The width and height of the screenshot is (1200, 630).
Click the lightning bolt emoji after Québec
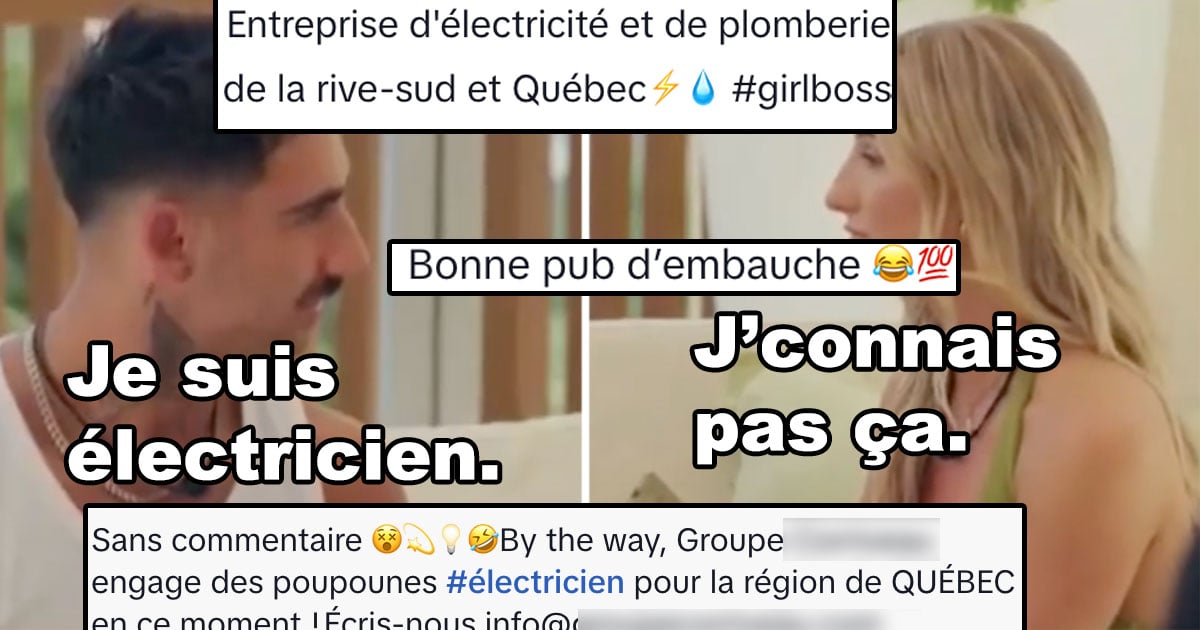coord(664,90)
